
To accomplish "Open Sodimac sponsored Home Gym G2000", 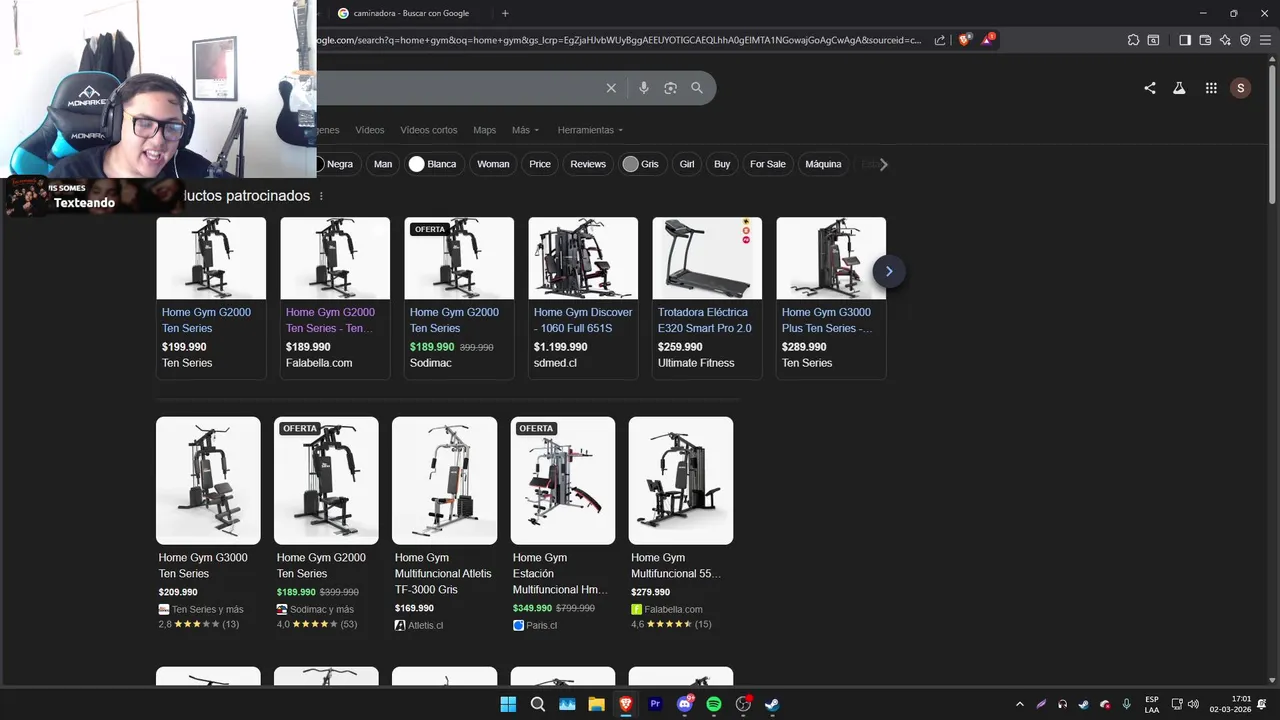I will 459,298.
